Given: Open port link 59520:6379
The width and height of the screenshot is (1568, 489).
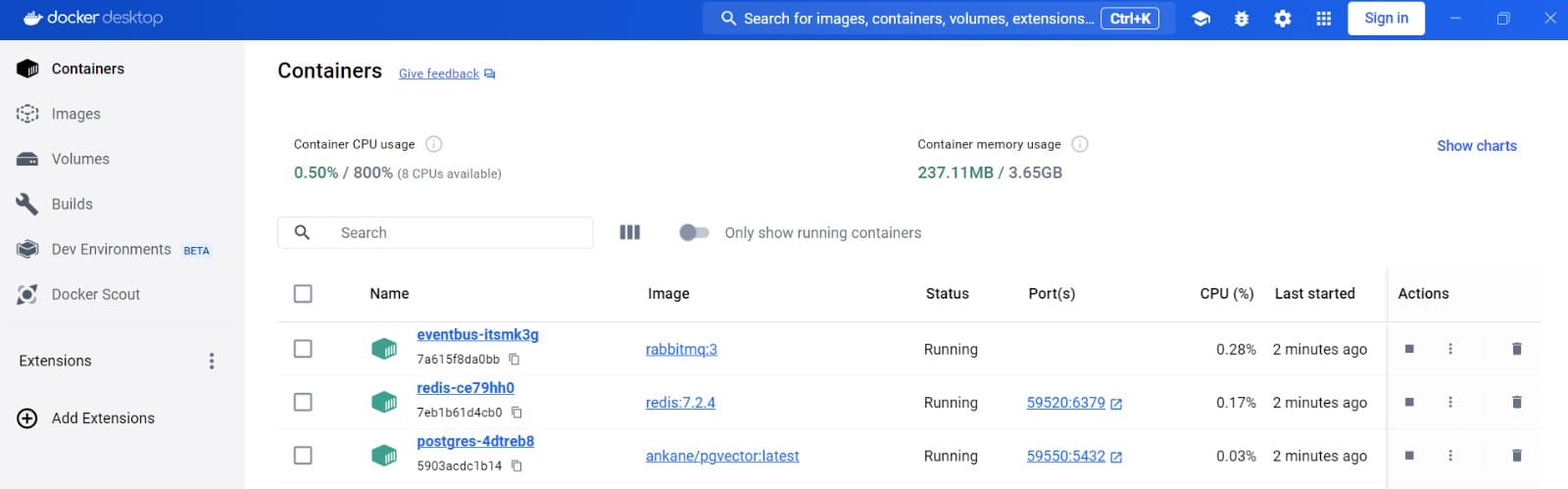Looking at the screenshot, I should (1065, 402).
